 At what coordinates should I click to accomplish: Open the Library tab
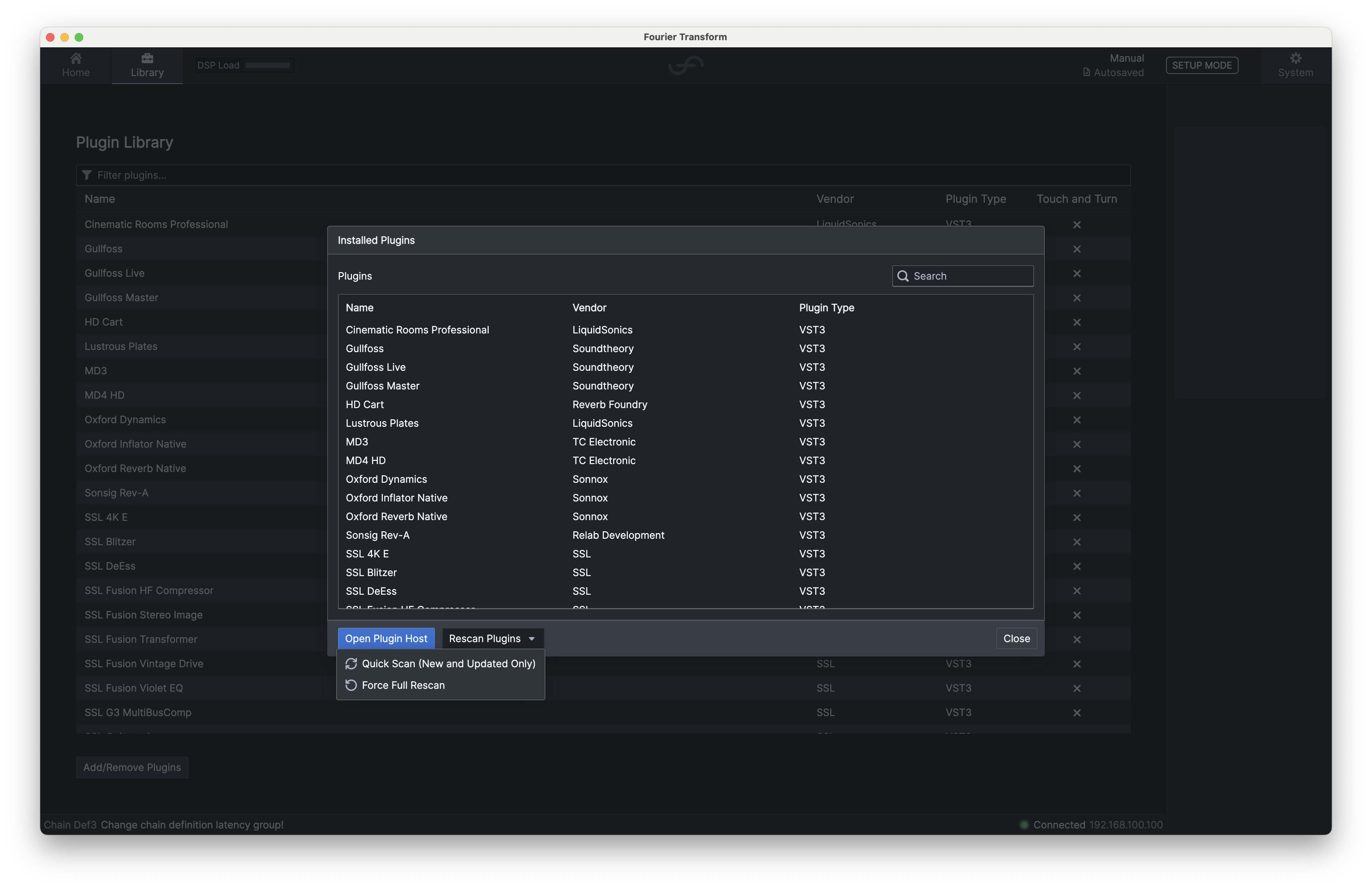point(147,65)
